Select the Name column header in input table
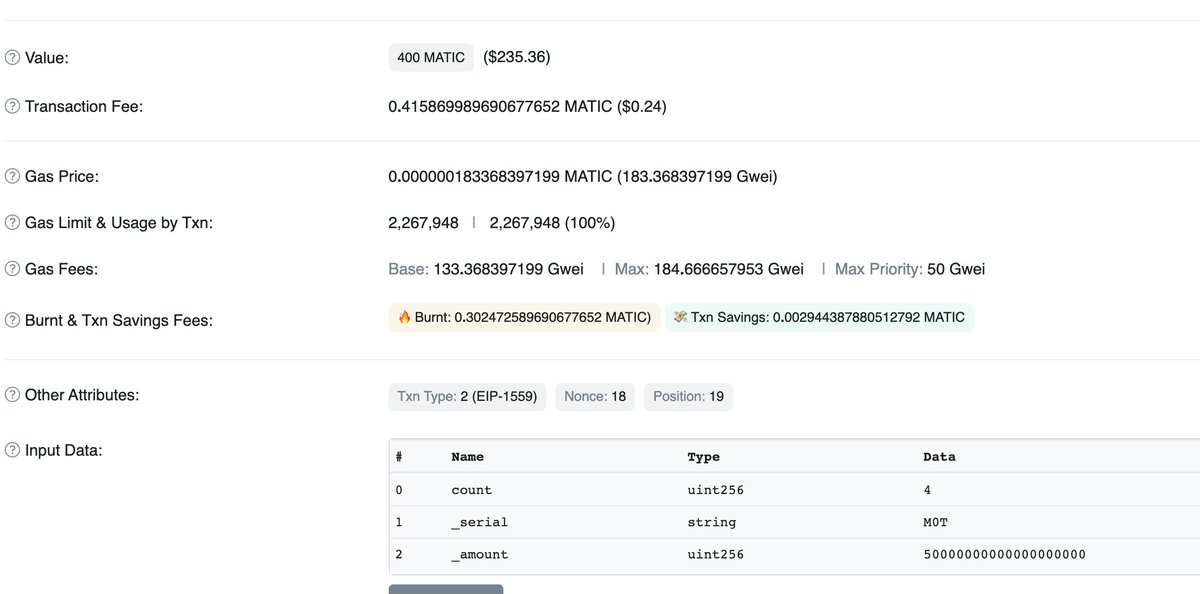Image resolution: width=1200 pixels, height=594 pixels. (x=467, y=457)
